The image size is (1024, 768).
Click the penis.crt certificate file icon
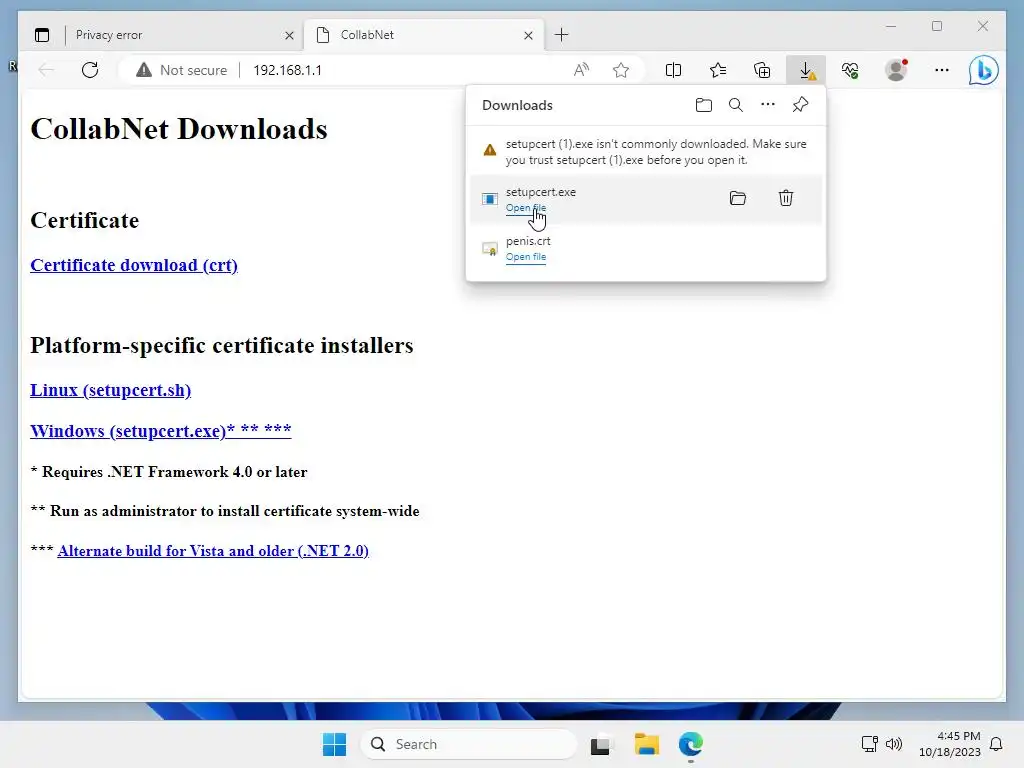pos(490,248)
